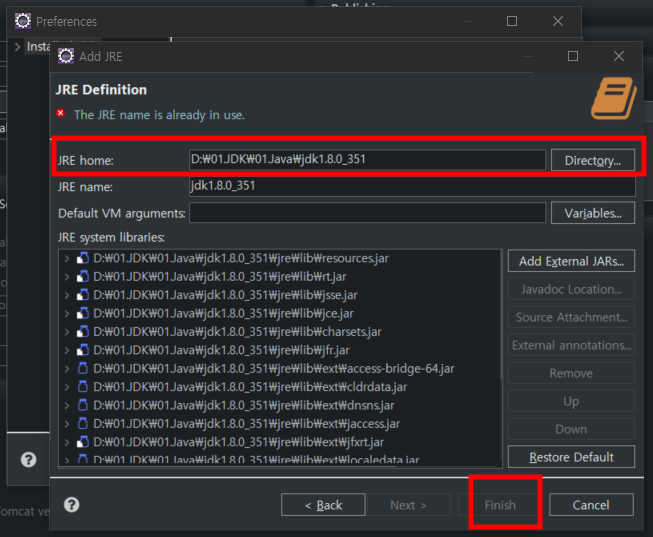The width and height of the screenshot is (653, 537).
Task: Select the cldrdata.jar library row
Action: (x=250, y=387)
